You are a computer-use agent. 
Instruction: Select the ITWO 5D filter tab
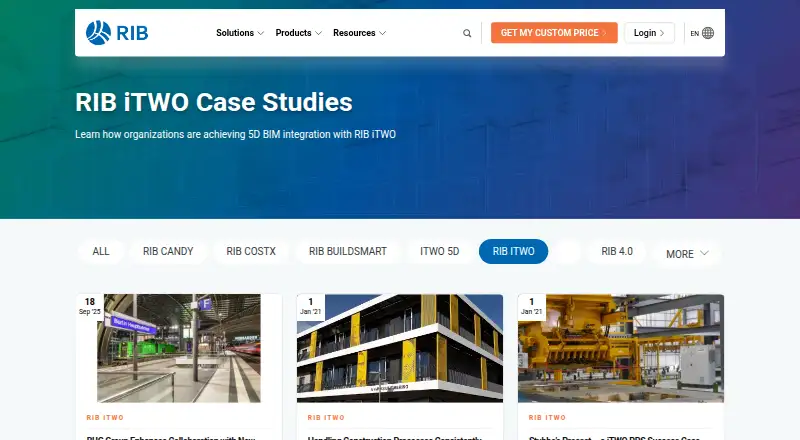[x=439, y=251]
